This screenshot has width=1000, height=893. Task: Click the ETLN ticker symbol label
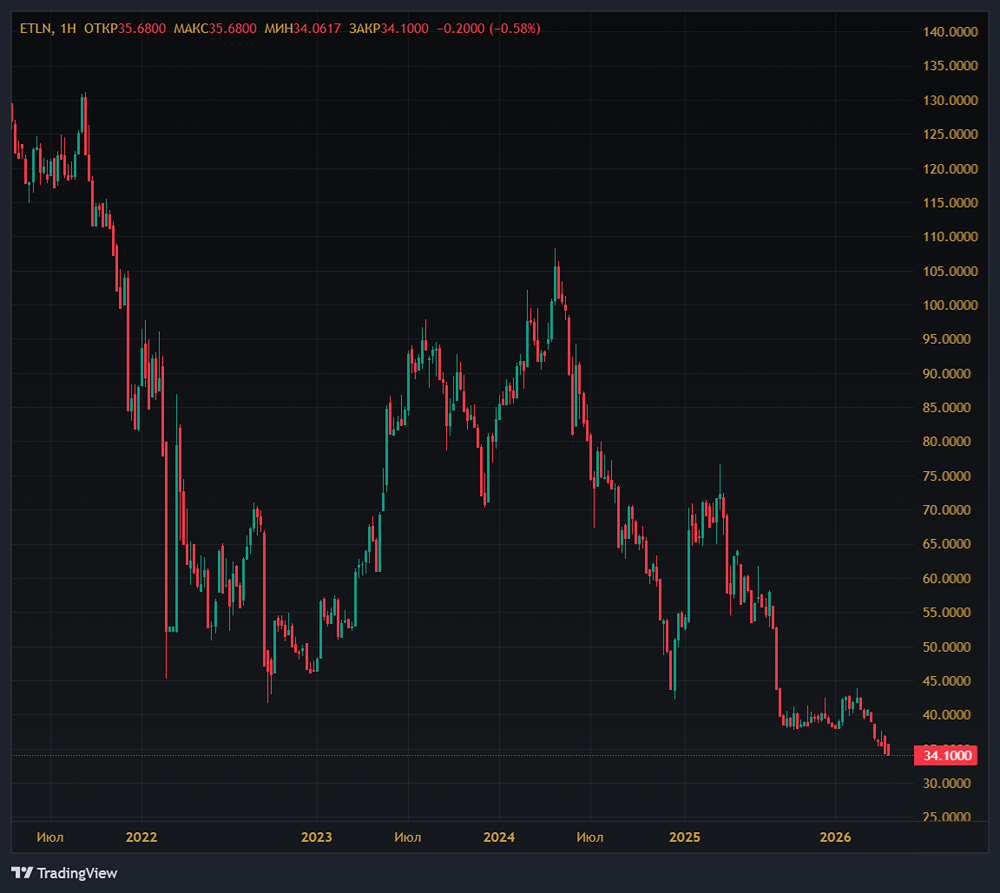click(x=35, y=29)
